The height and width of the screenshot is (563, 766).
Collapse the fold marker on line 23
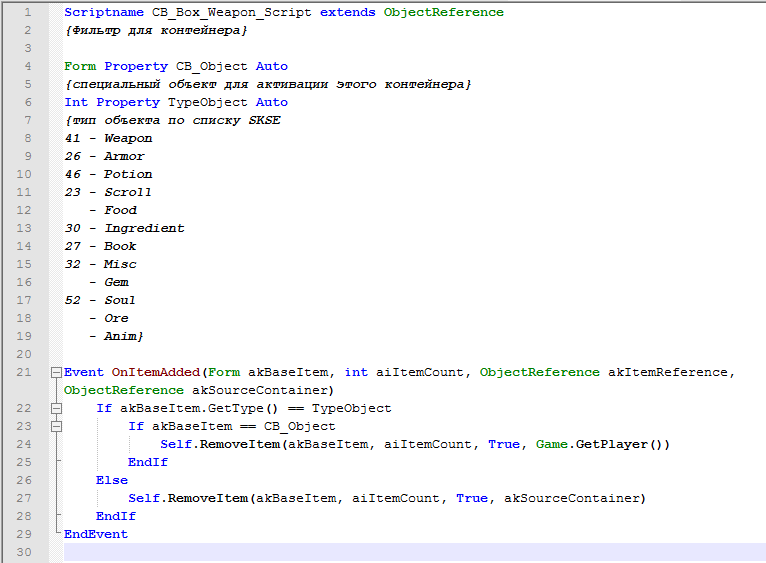pyautogui.click(x=56, y=427)
